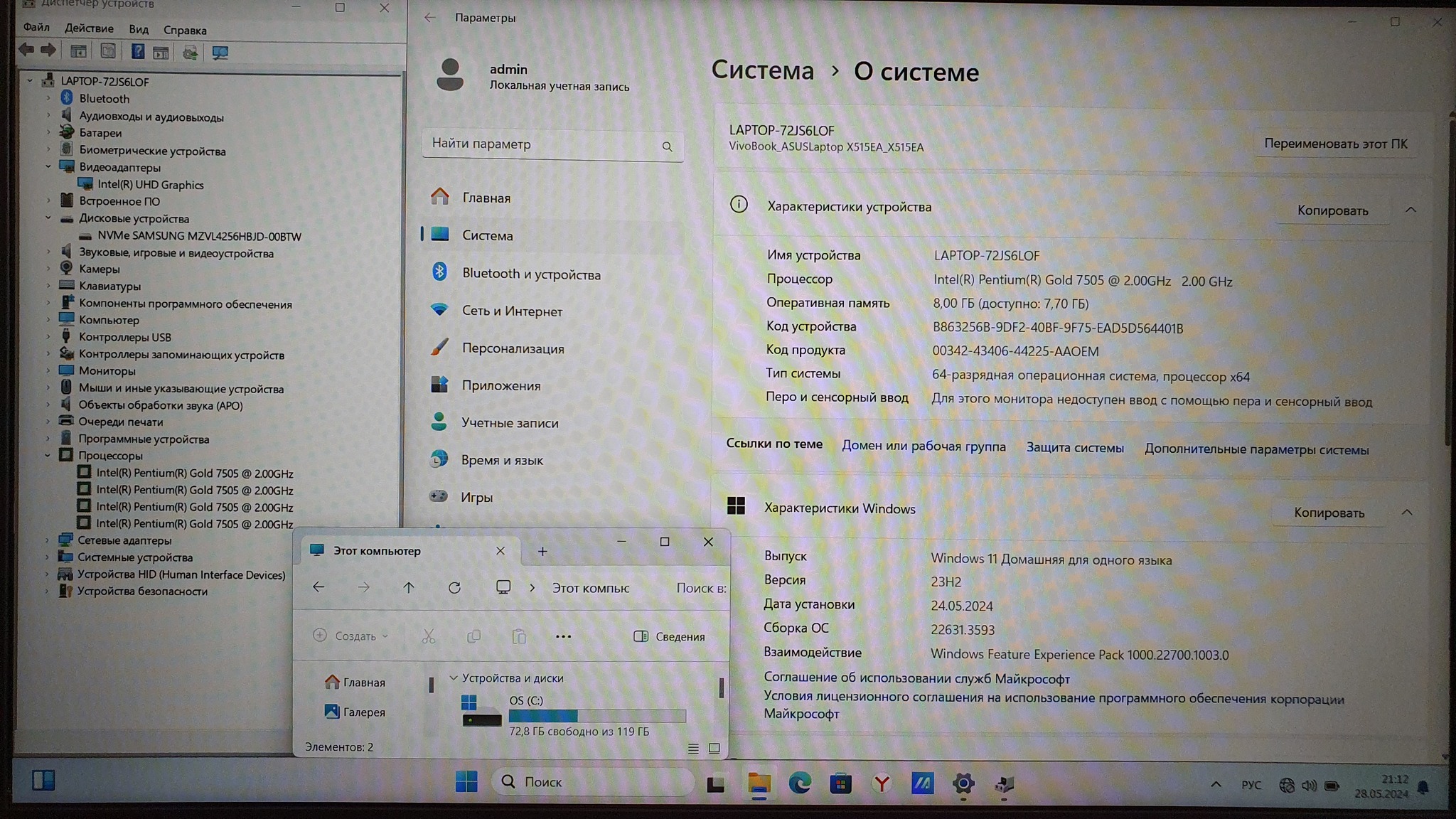
Task: Collapse the Процессоры tree node
Action: point(48,455)
